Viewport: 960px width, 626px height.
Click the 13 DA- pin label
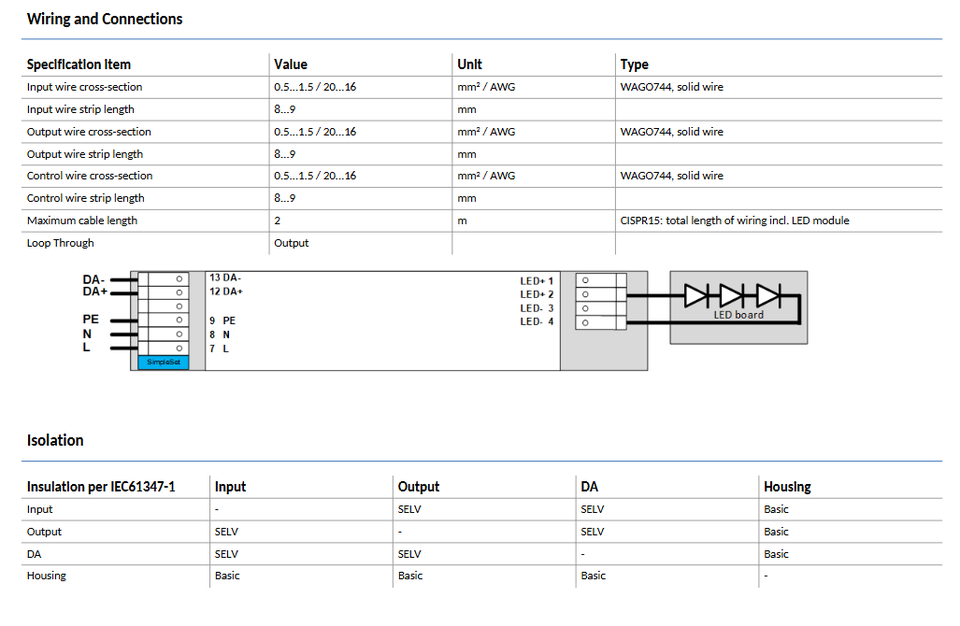point(225,277)
